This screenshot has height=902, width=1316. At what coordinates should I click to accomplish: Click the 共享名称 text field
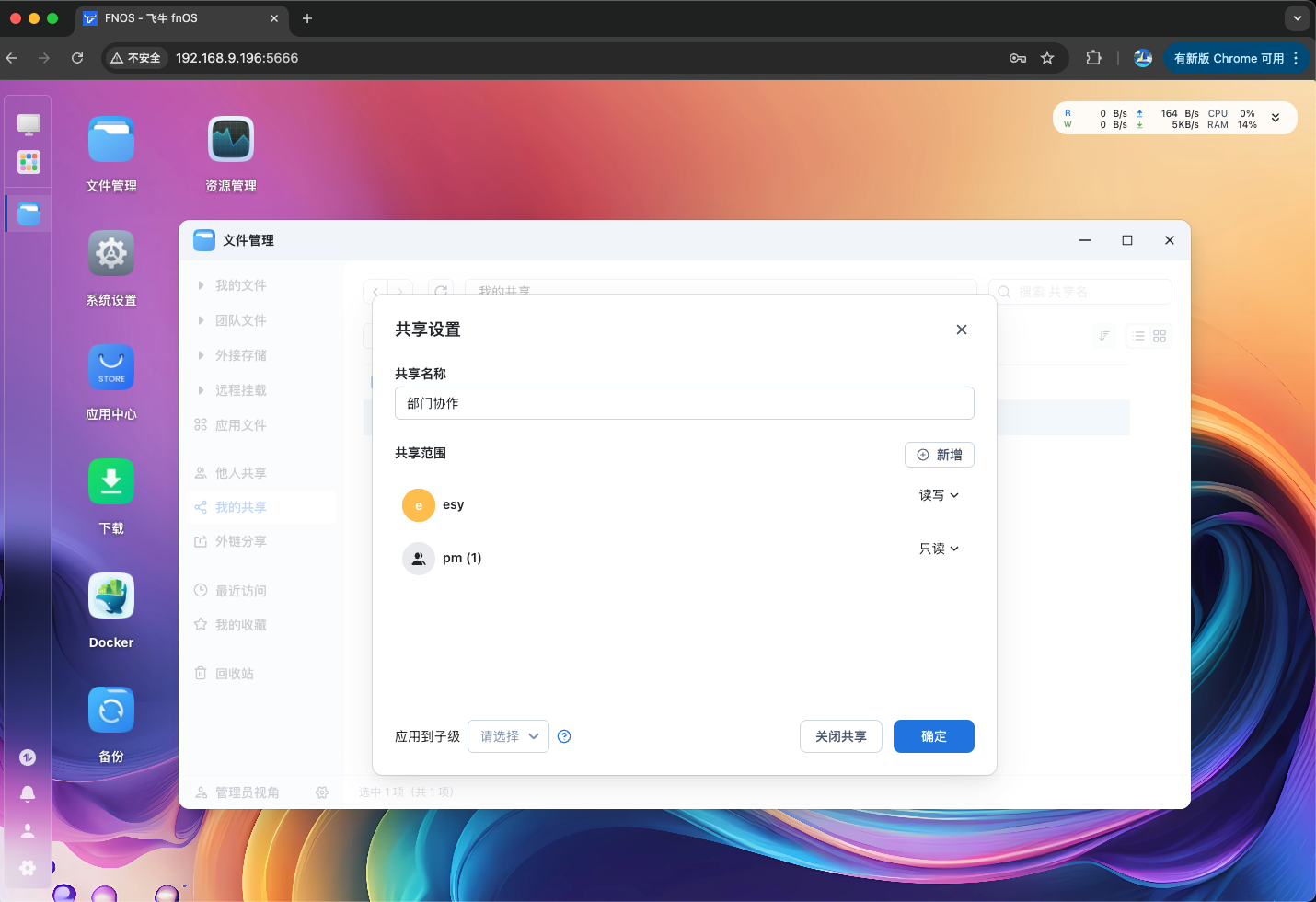click(x=684, y=403)
